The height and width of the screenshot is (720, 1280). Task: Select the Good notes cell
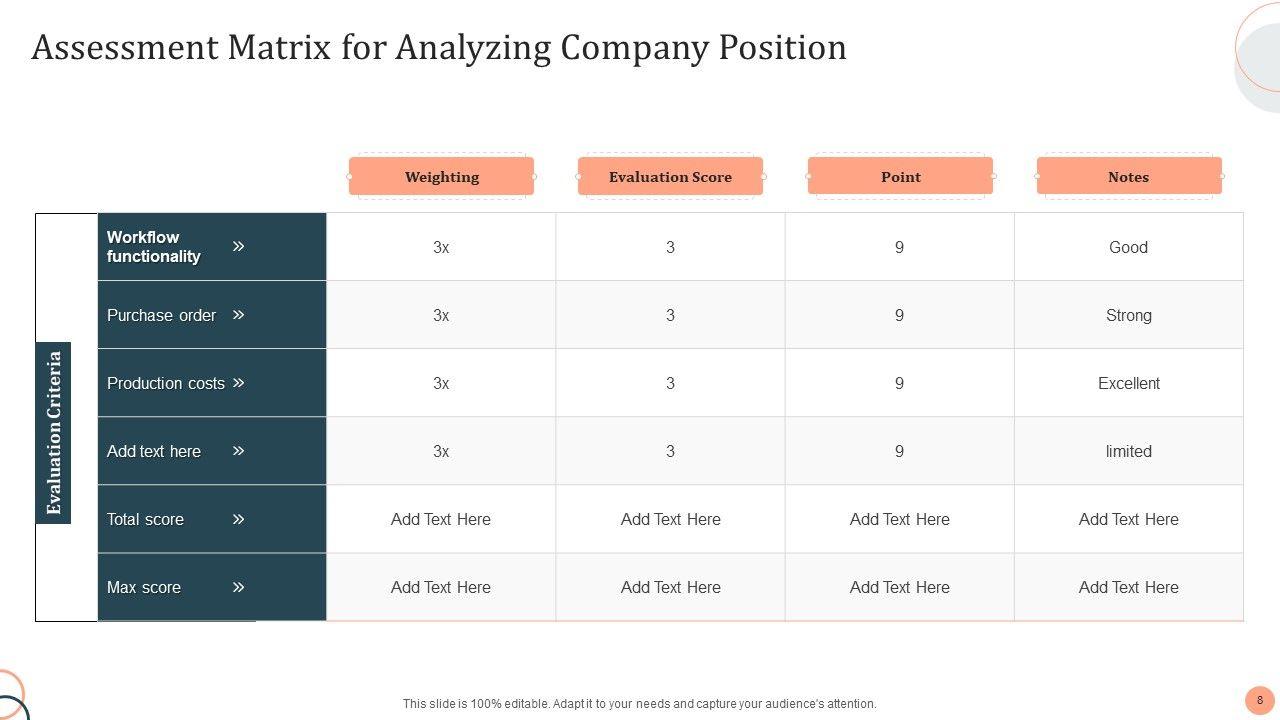[1128, 247]
